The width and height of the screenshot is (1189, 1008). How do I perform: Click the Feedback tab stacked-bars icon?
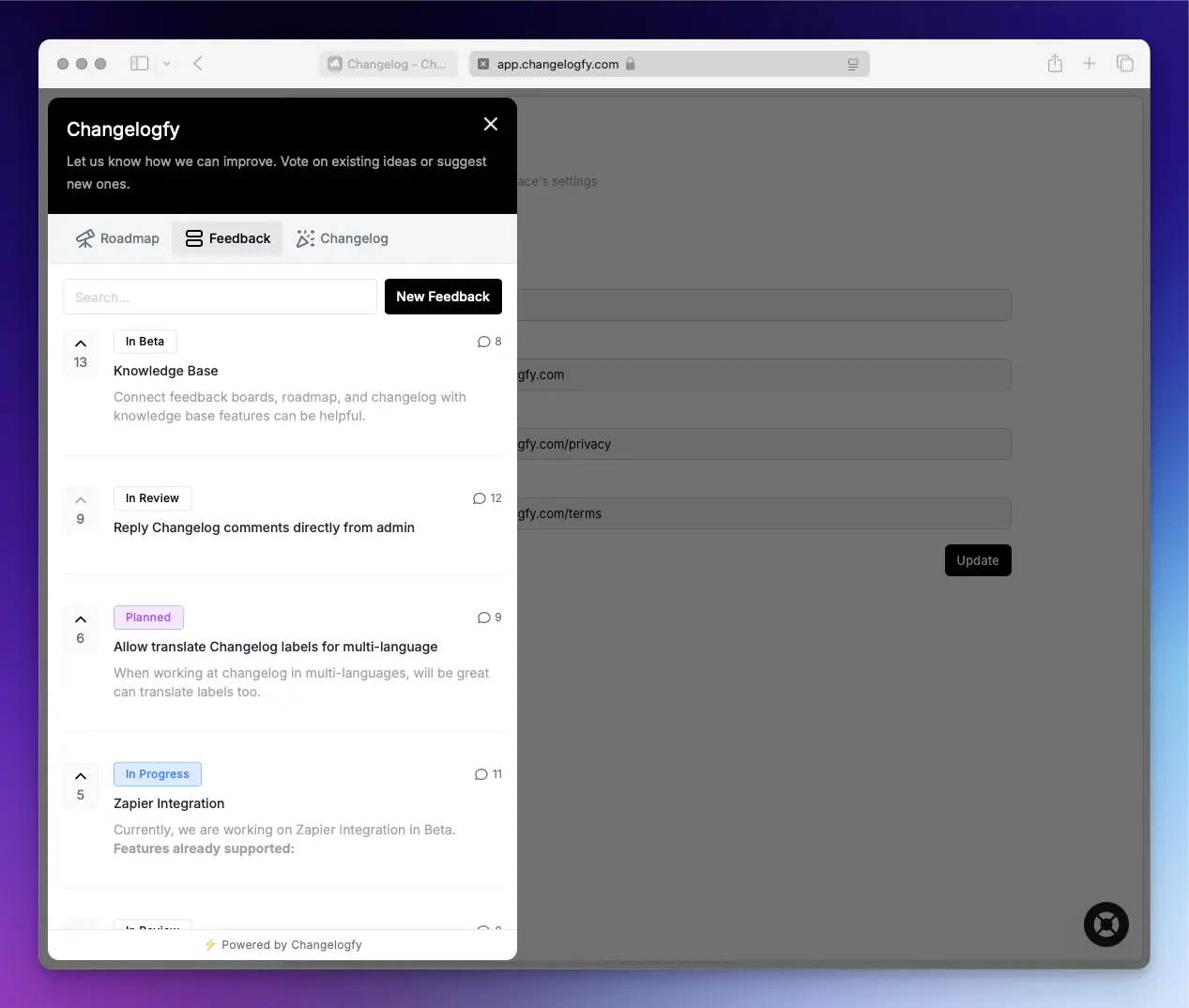[194, 238]
